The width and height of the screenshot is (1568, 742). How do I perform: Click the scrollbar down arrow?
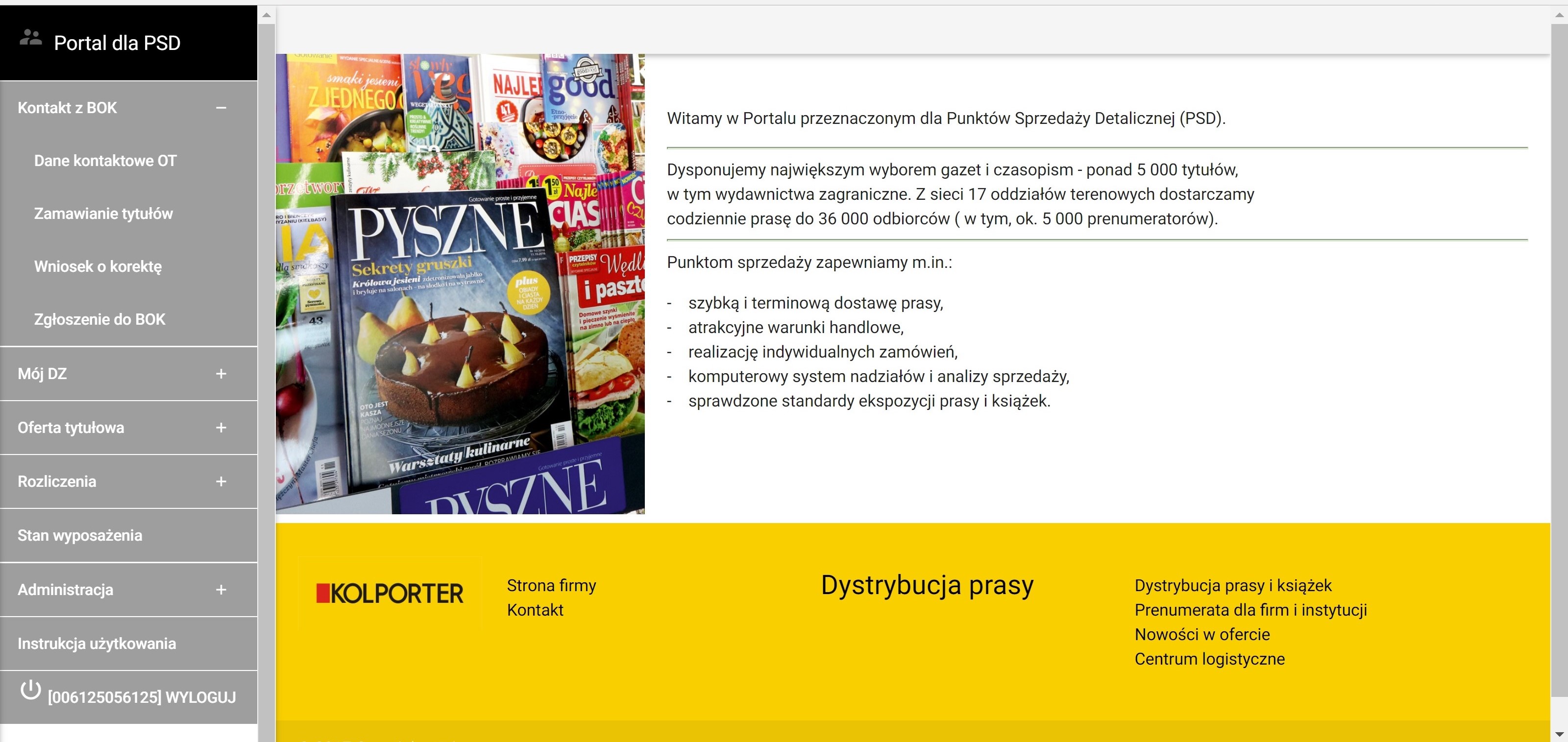click(x=1560, y=734)
